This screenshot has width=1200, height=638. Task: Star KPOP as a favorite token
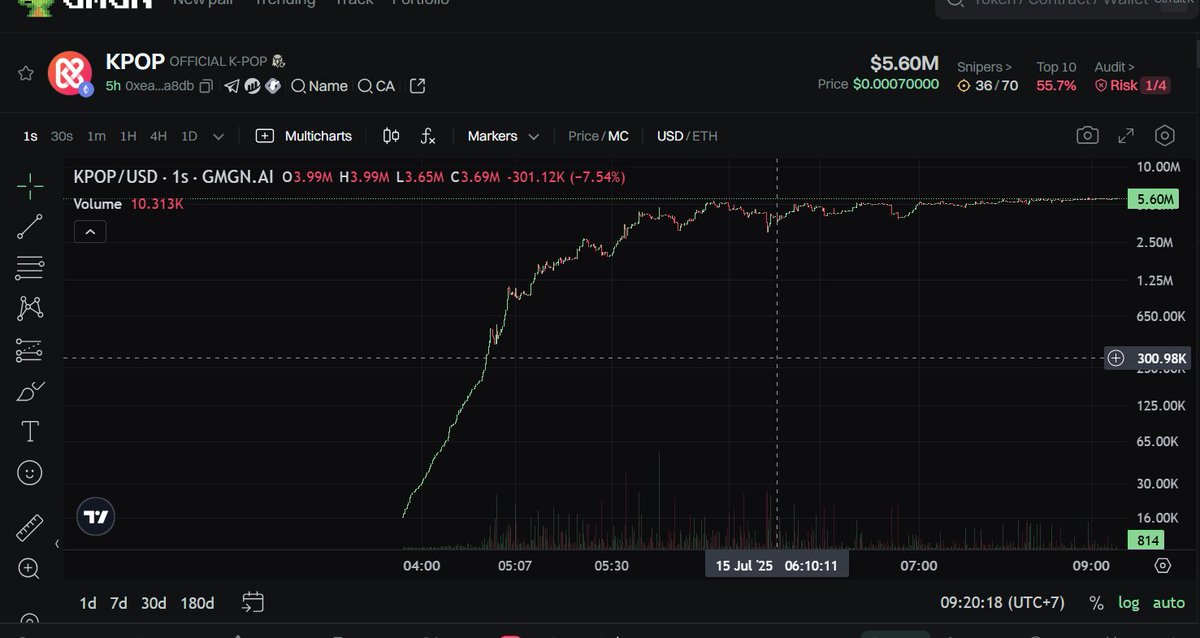point(26,74)
